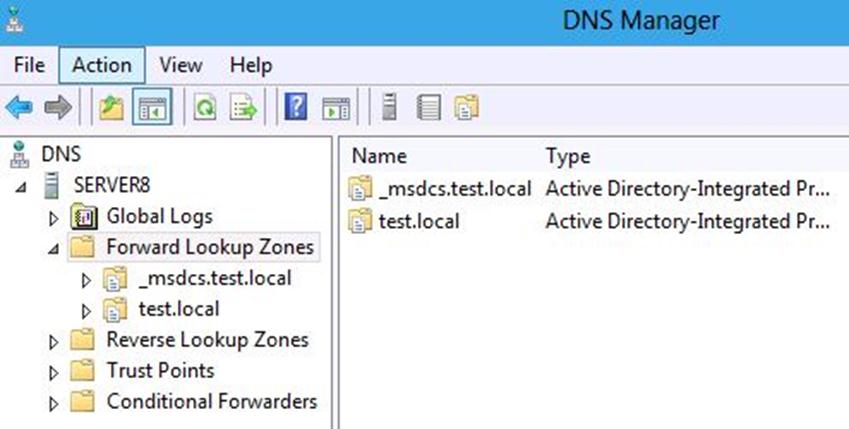Click the record list toolbar icon

429,107
